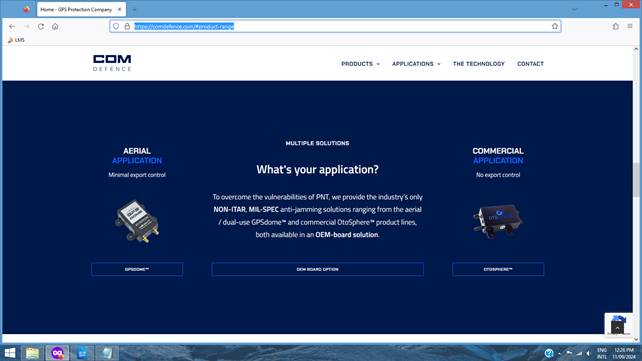Open The Technology page

point(479,64)
